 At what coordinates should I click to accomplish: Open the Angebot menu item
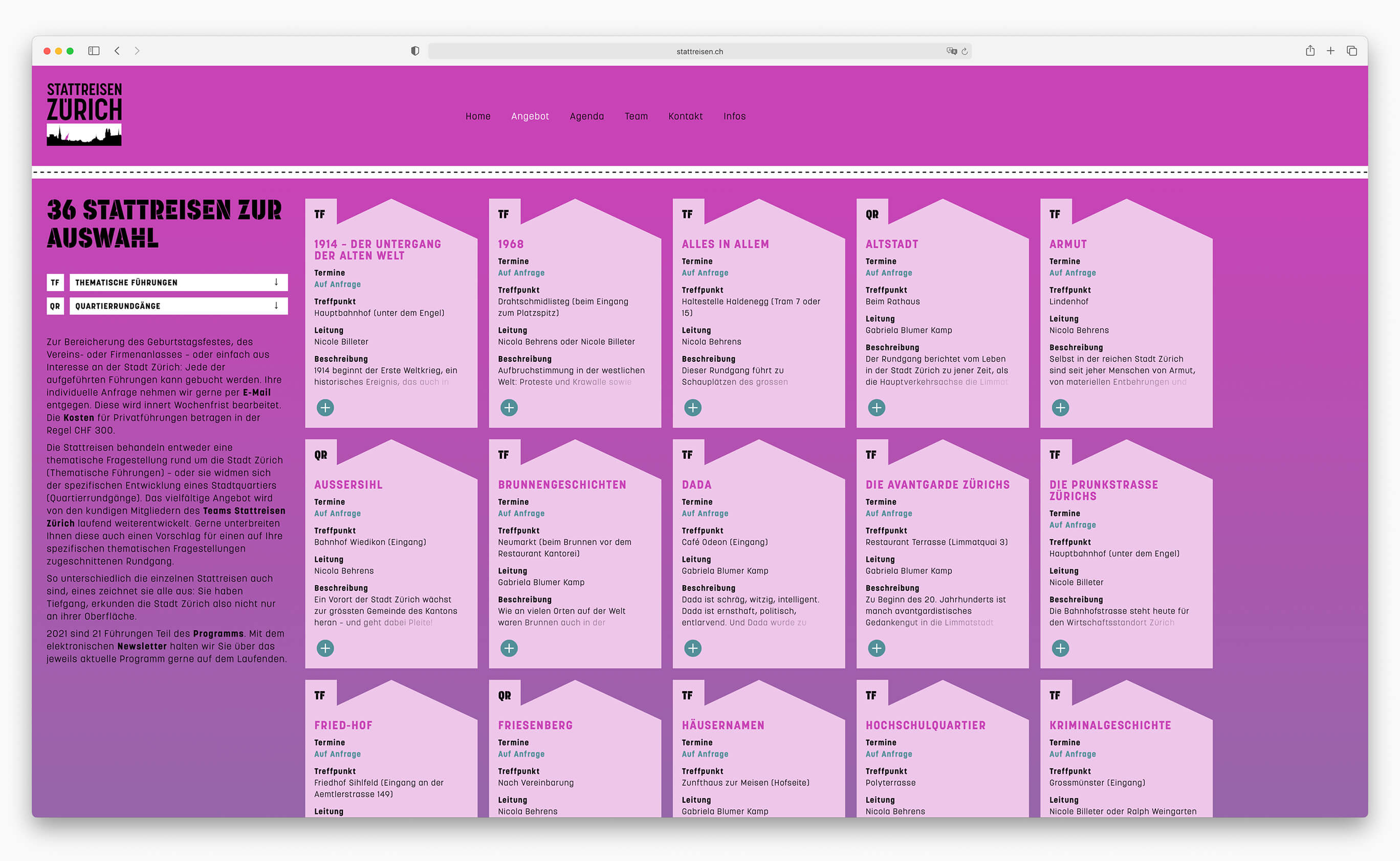click(x=530, y=116)
